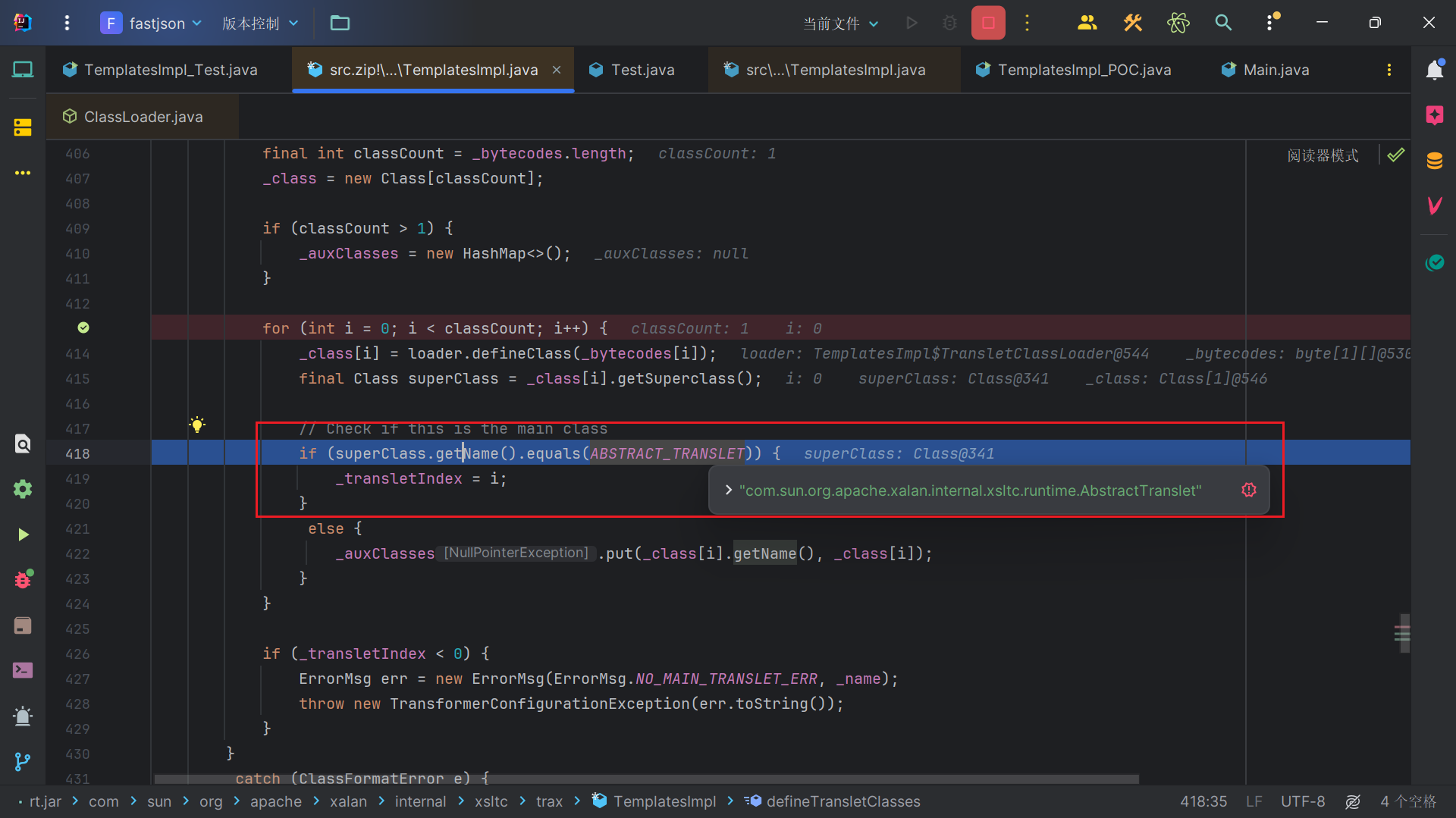Image resolution: width=1456 pixels, height=818 pixels.
Task: Click apache in the breadcrumb path
Action: [276, 802]
